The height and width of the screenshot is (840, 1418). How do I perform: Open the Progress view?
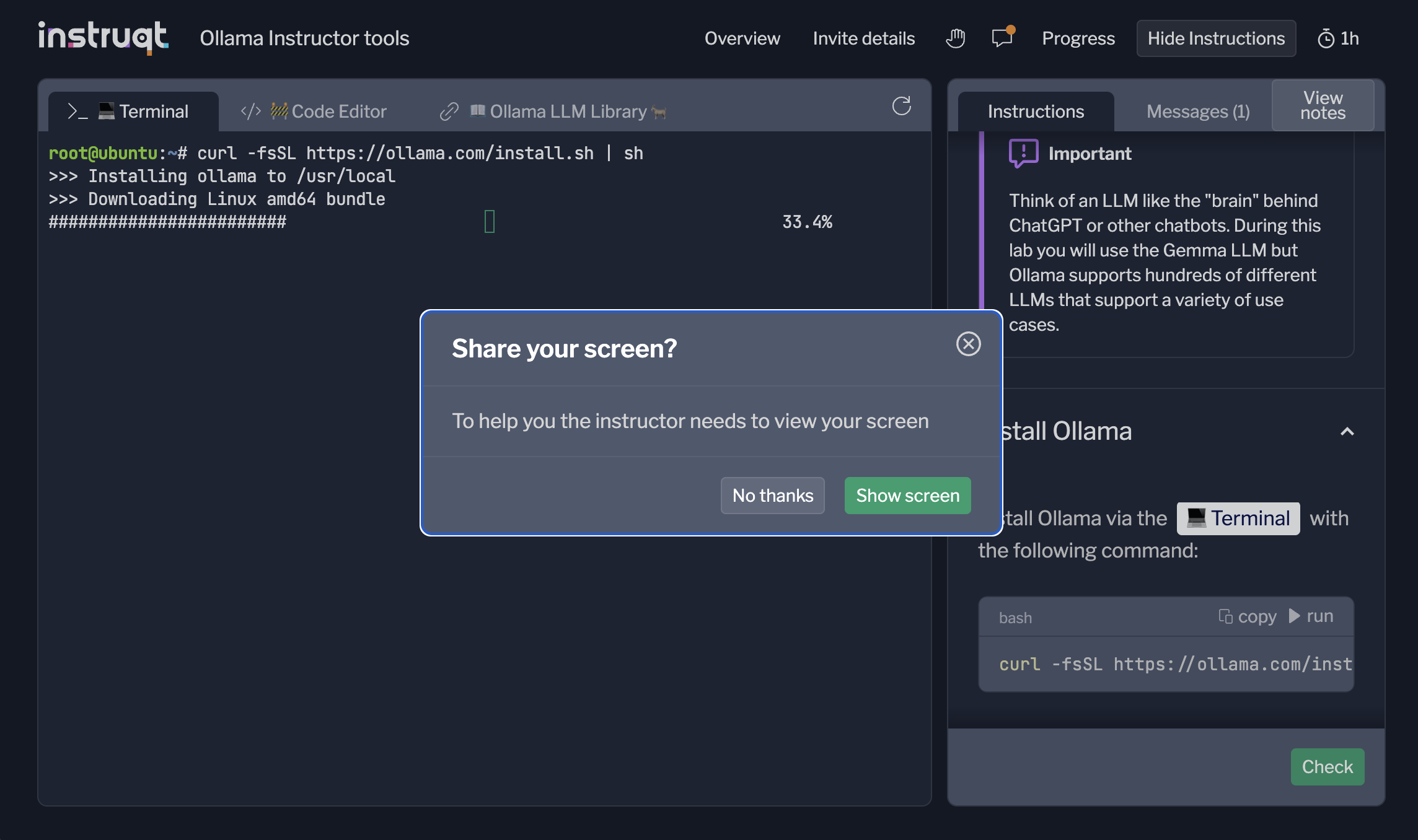[x=1078, y=38]
